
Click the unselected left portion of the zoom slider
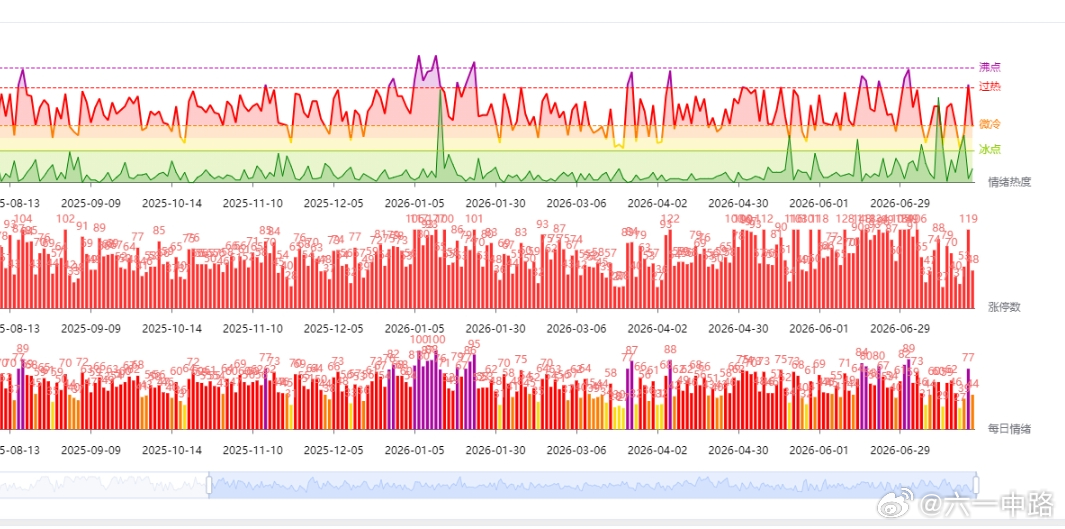tap(104, 485)
